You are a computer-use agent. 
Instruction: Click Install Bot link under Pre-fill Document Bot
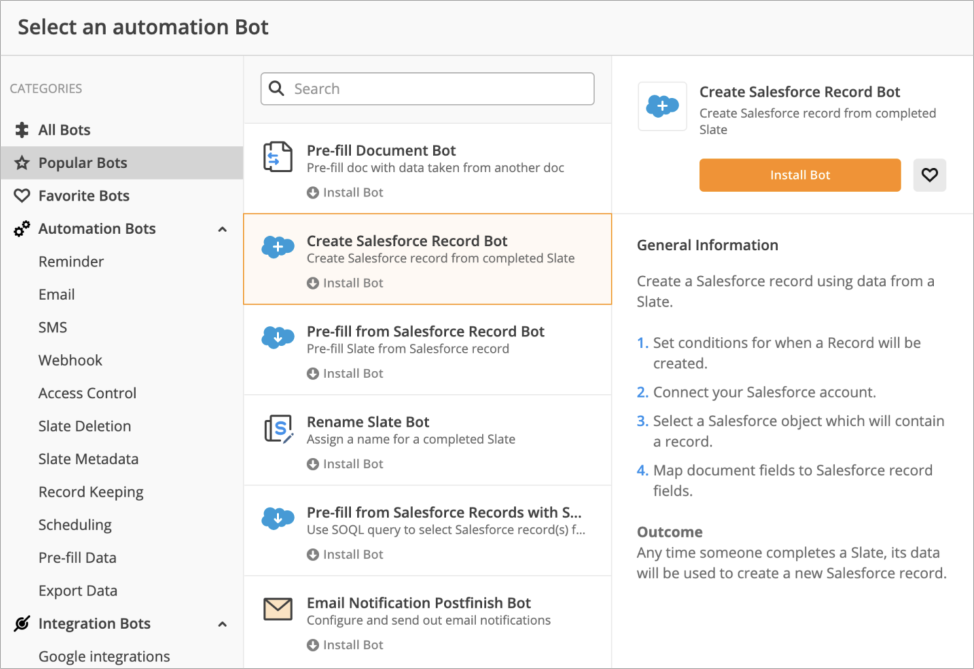tap(353, 193)
